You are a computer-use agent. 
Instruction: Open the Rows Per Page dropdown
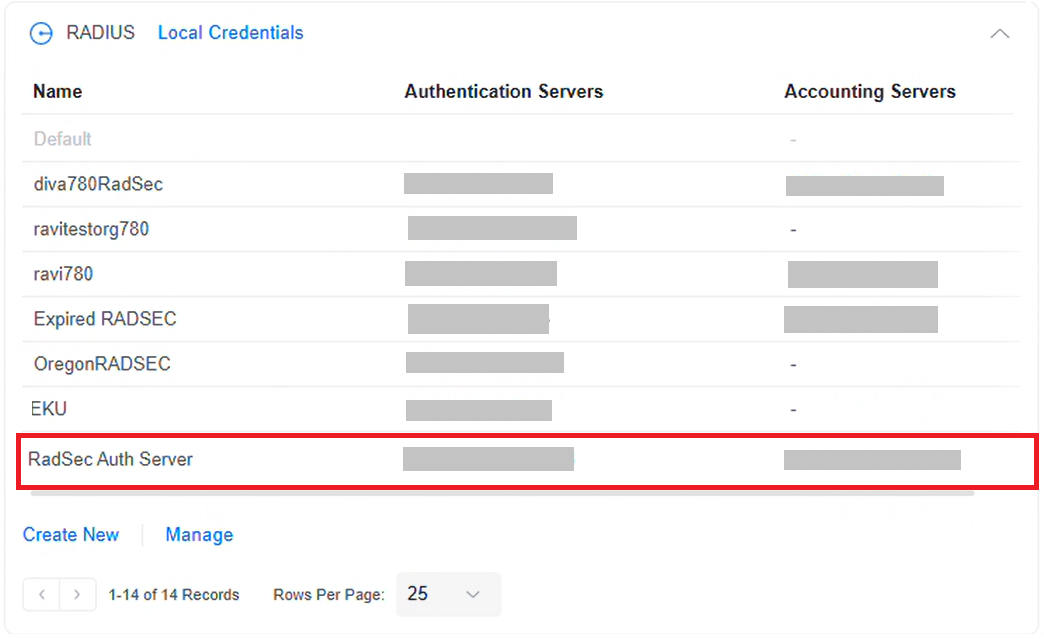[x=448, y=594]
